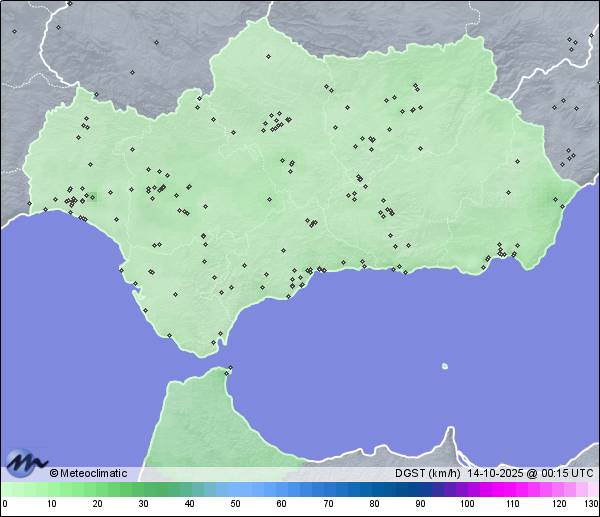Click the © Meteoclimatic copyright text

pyautogui.click(x=88, y=473)
